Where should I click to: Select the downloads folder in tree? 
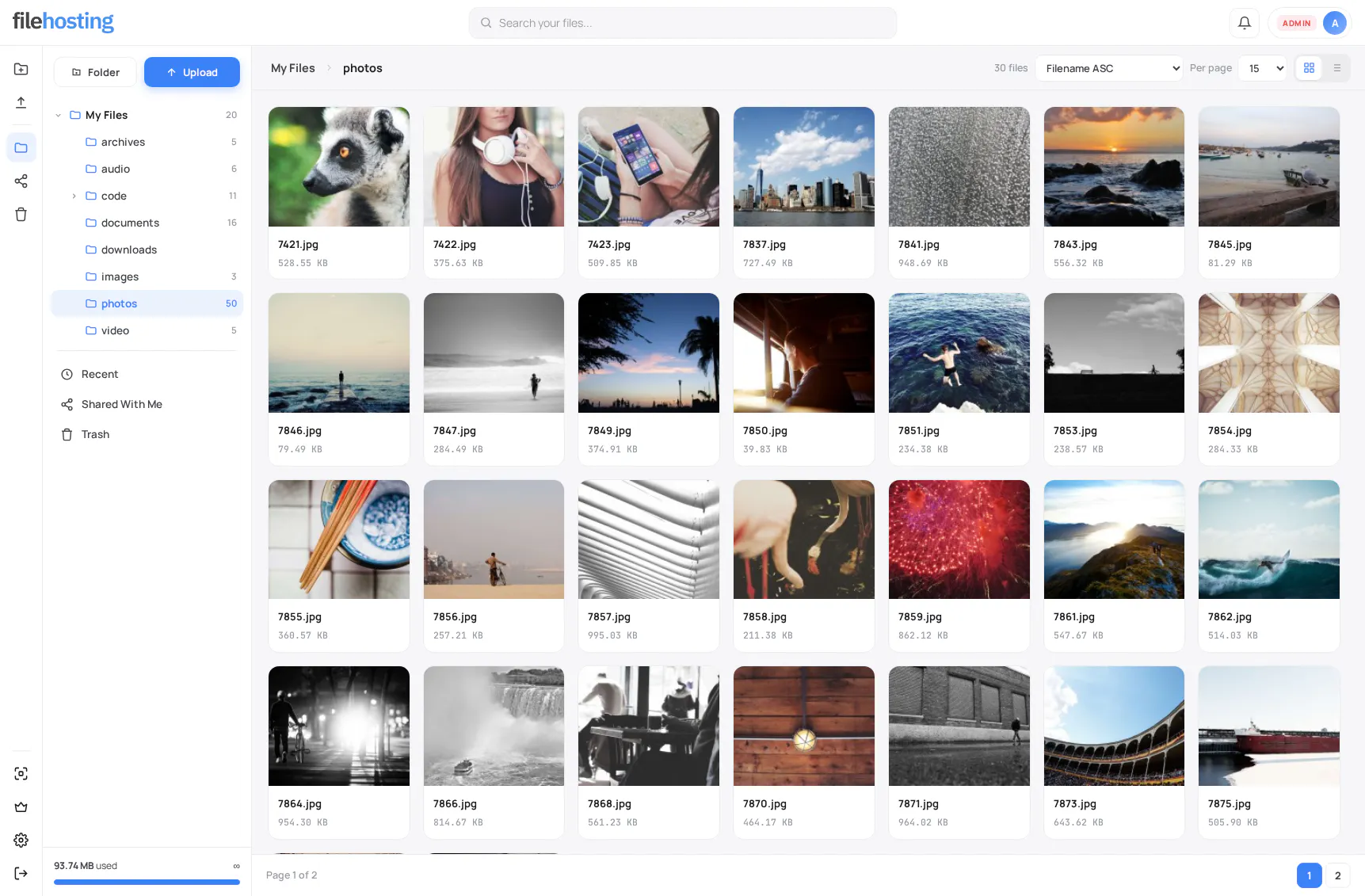click(147, 250)
